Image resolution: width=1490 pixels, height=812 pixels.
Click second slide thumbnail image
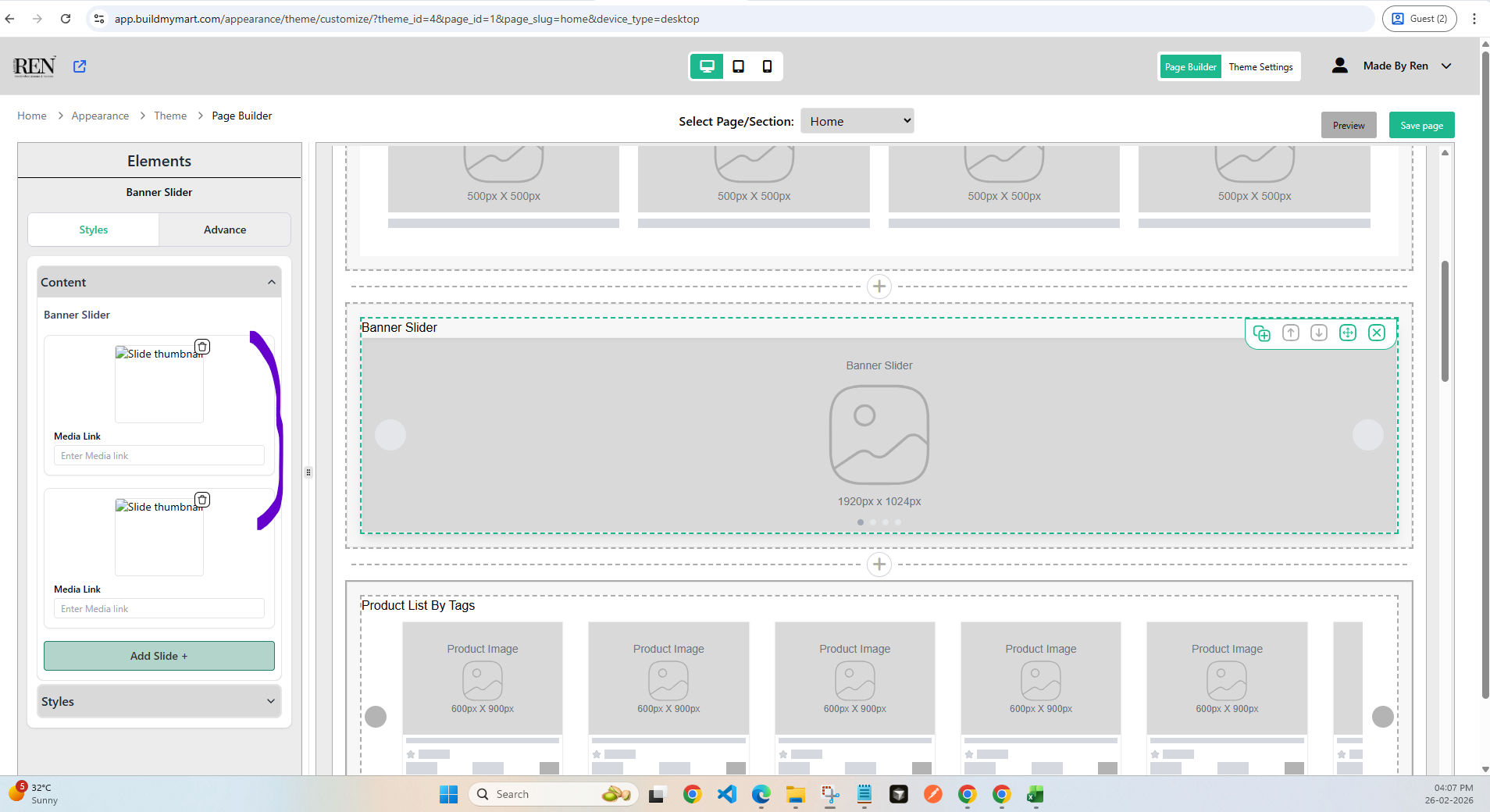coord(159,537)
